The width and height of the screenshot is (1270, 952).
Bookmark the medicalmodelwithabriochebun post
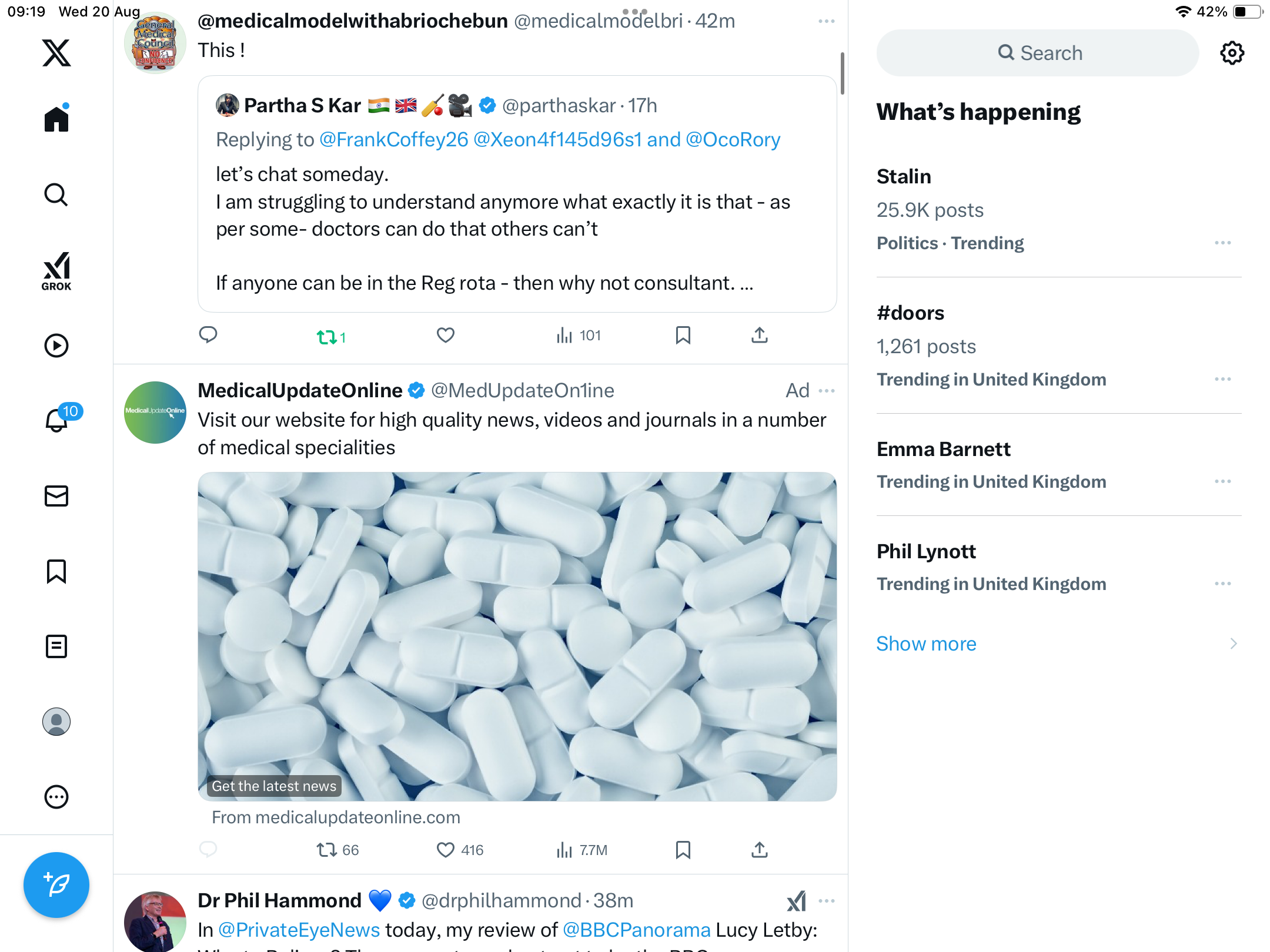[683, 336]
